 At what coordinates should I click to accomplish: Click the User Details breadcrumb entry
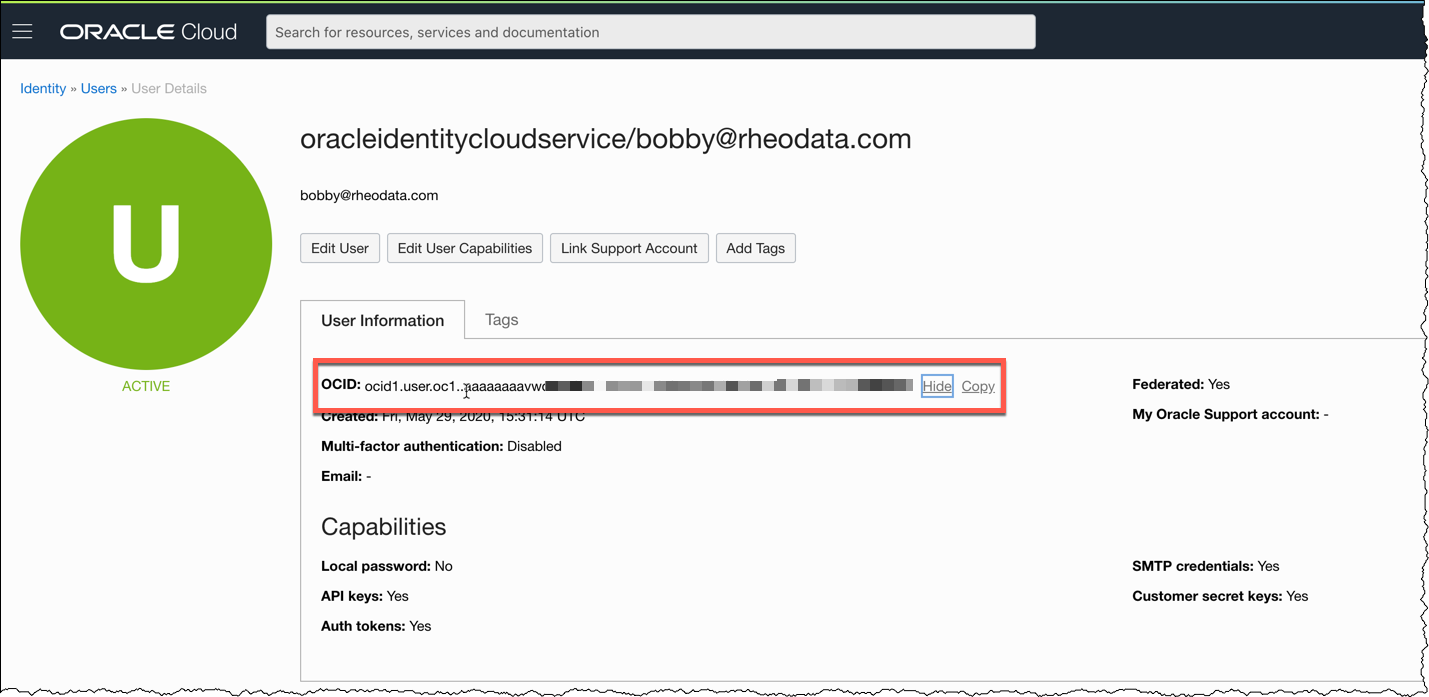coord(168,88)
